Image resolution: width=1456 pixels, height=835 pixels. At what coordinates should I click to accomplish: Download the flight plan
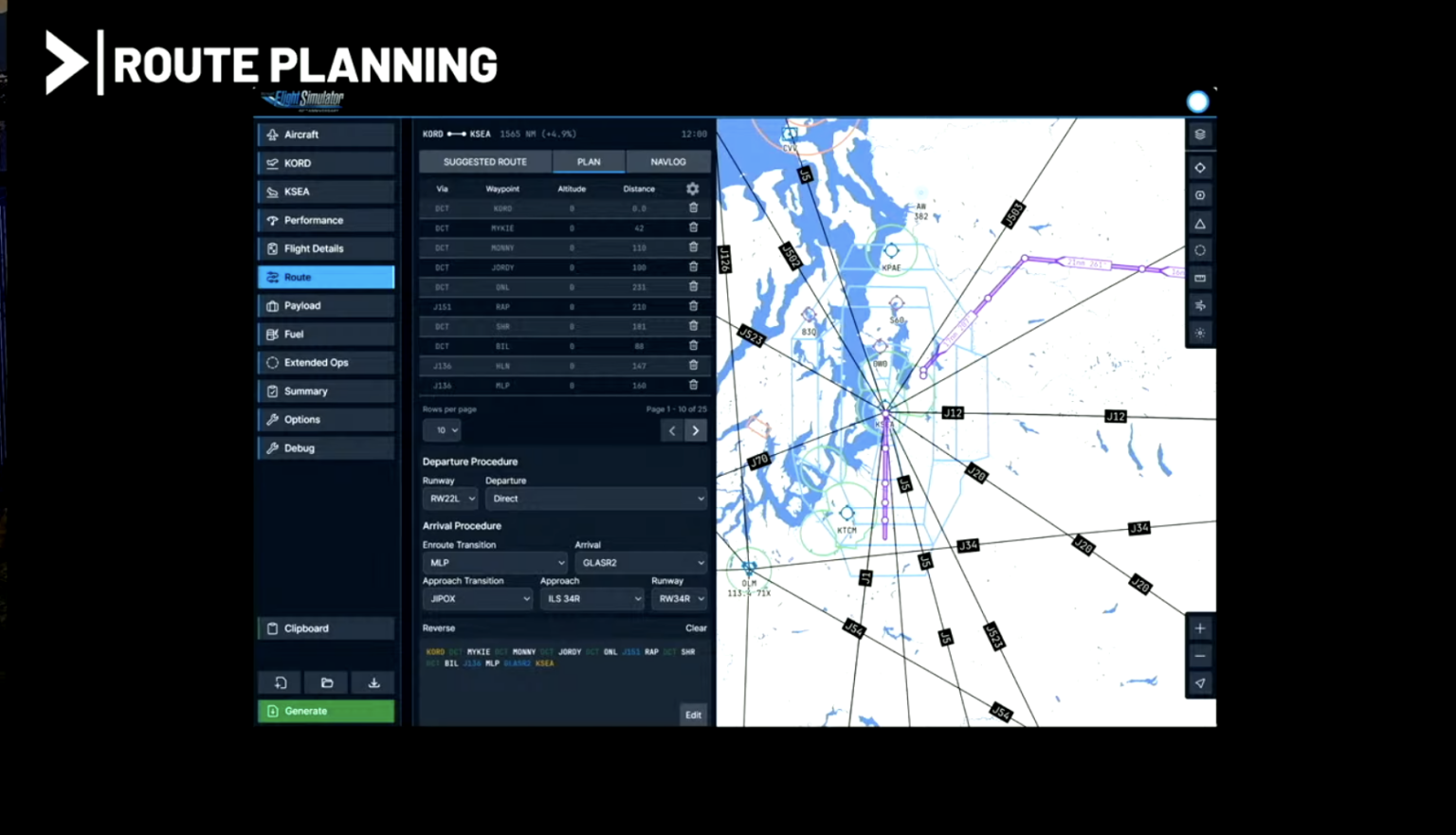tap(373, 682)
